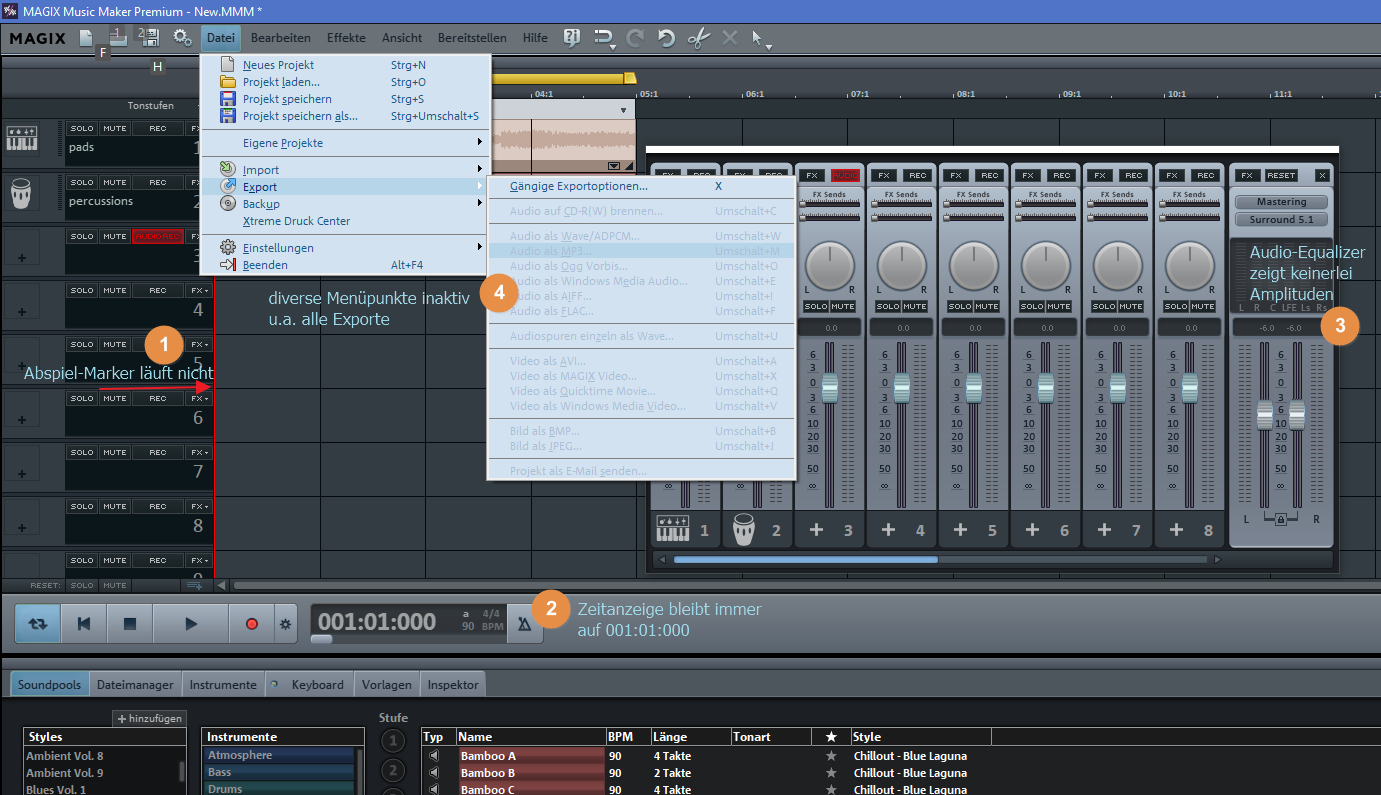The height and width of the screenshot is (795, 1381).
Task: Open recording settings gear next to record
Action: coord(285,623)
